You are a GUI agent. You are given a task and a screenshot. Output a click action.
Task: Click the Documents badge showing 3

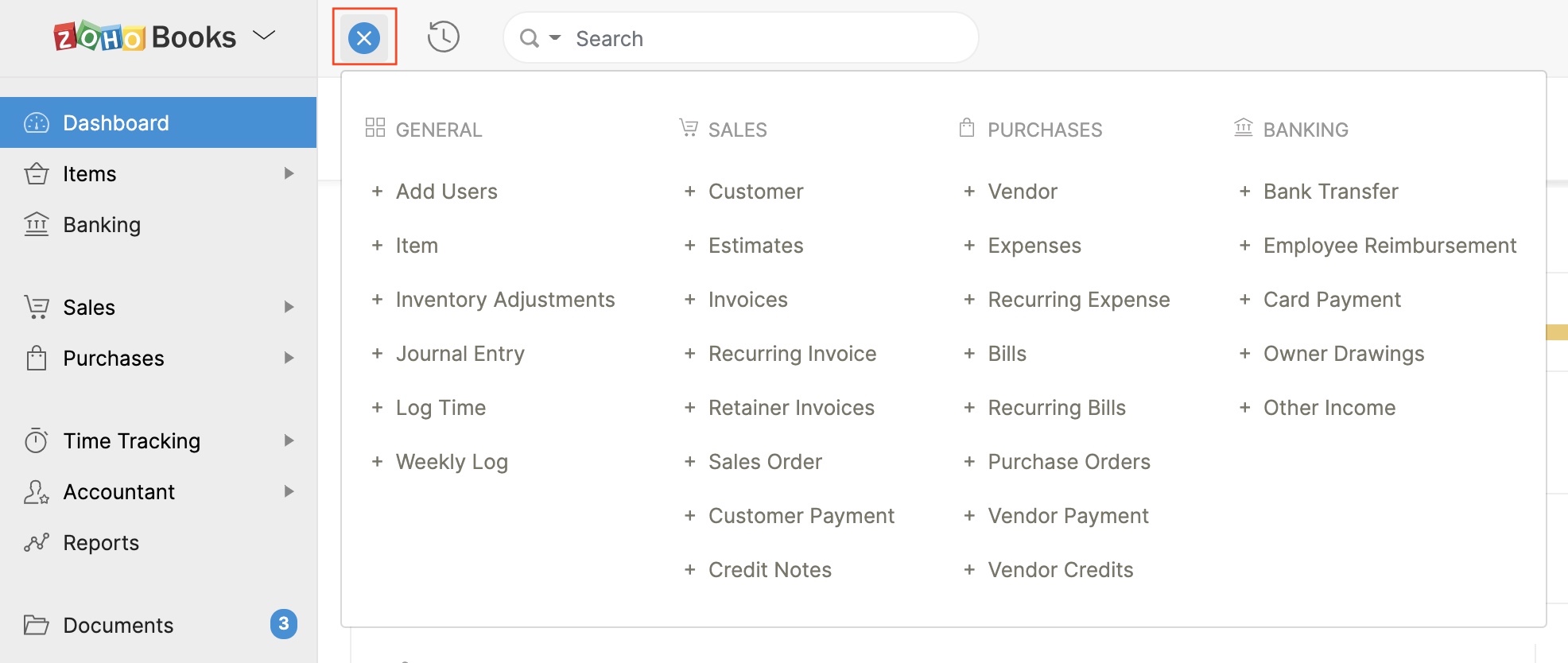pyautogui.click(x=284, y=624)
